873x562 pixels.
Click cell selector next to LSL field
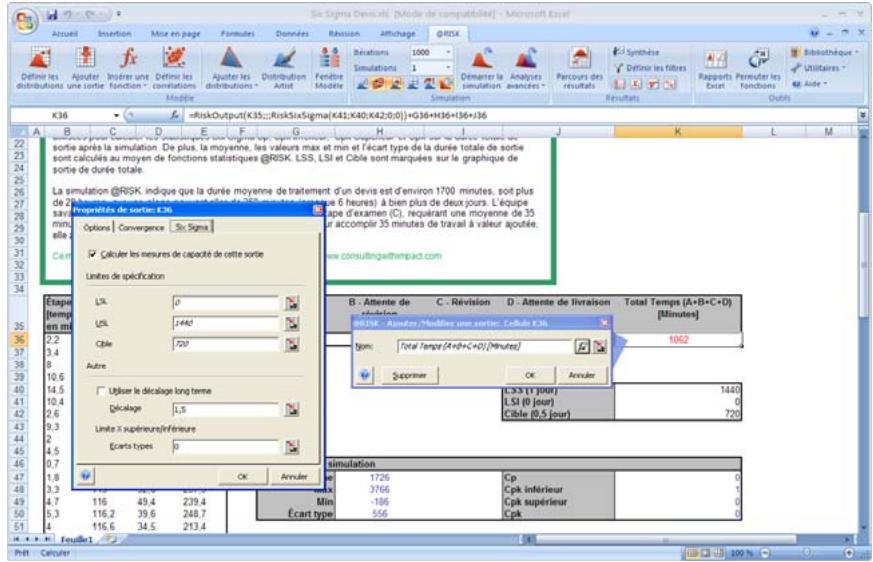pyautogui.click(x=292, y=303)
